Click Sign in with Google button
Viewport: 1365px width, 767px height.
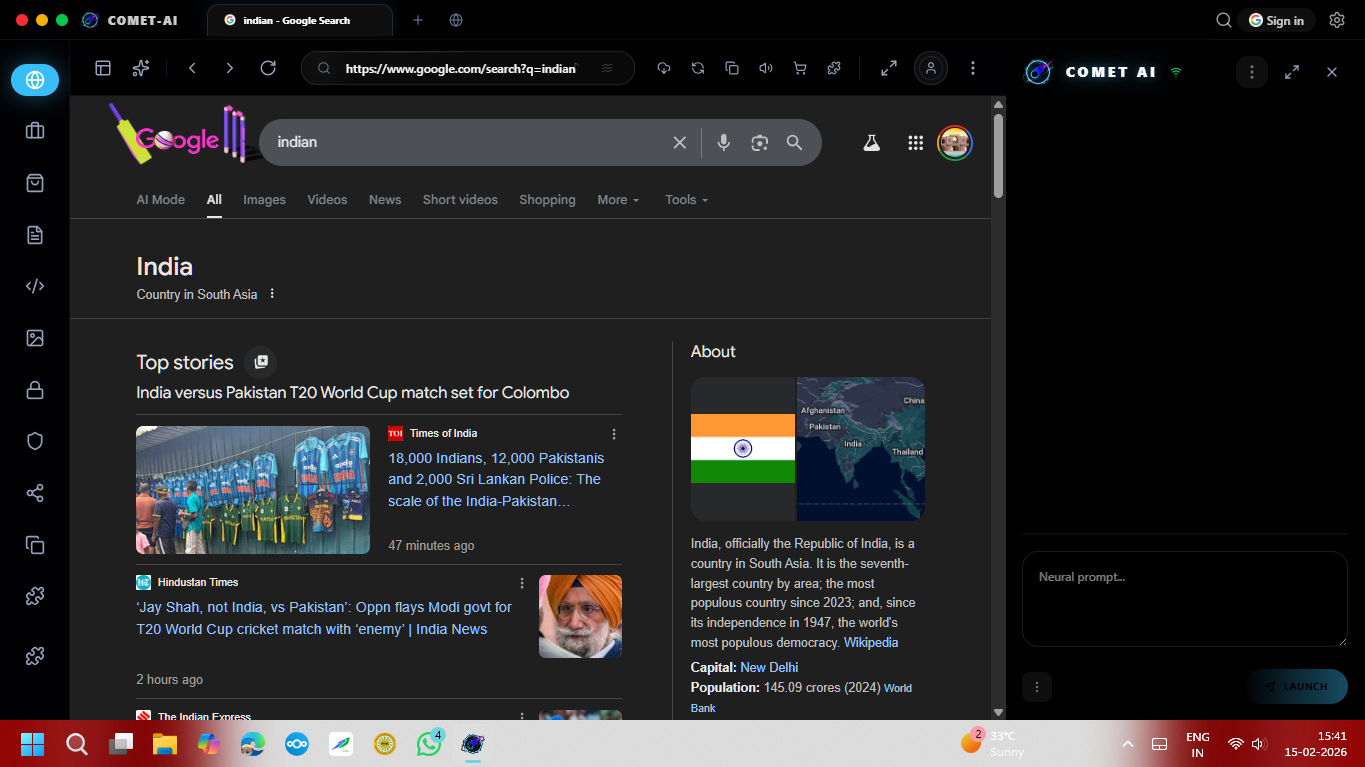tap(1276, 20)
